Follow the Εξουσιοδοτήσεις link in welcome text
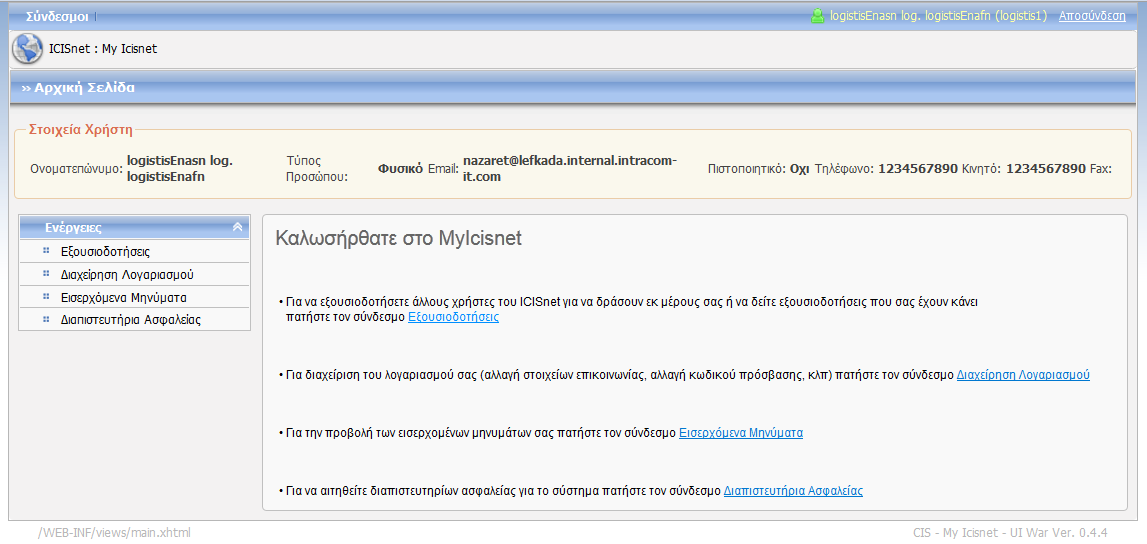1147x544 pixels. pos(453,317)
